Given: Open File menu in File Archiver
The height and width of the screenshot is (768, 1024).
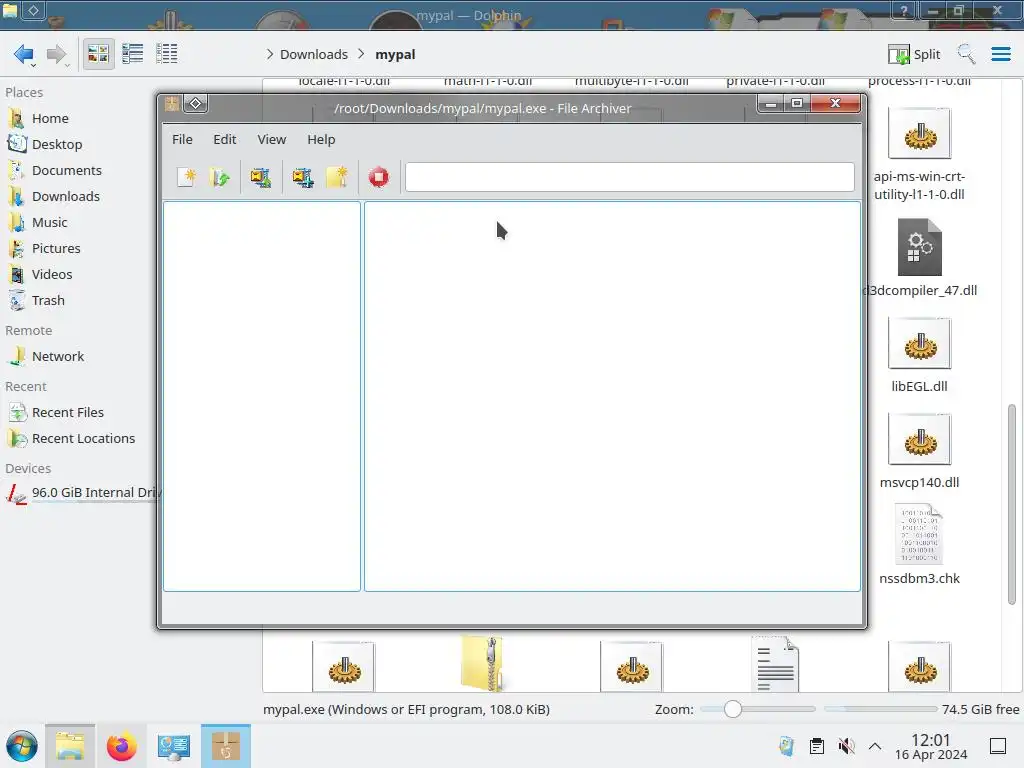Looking at the screenshot, I should 182,139.
